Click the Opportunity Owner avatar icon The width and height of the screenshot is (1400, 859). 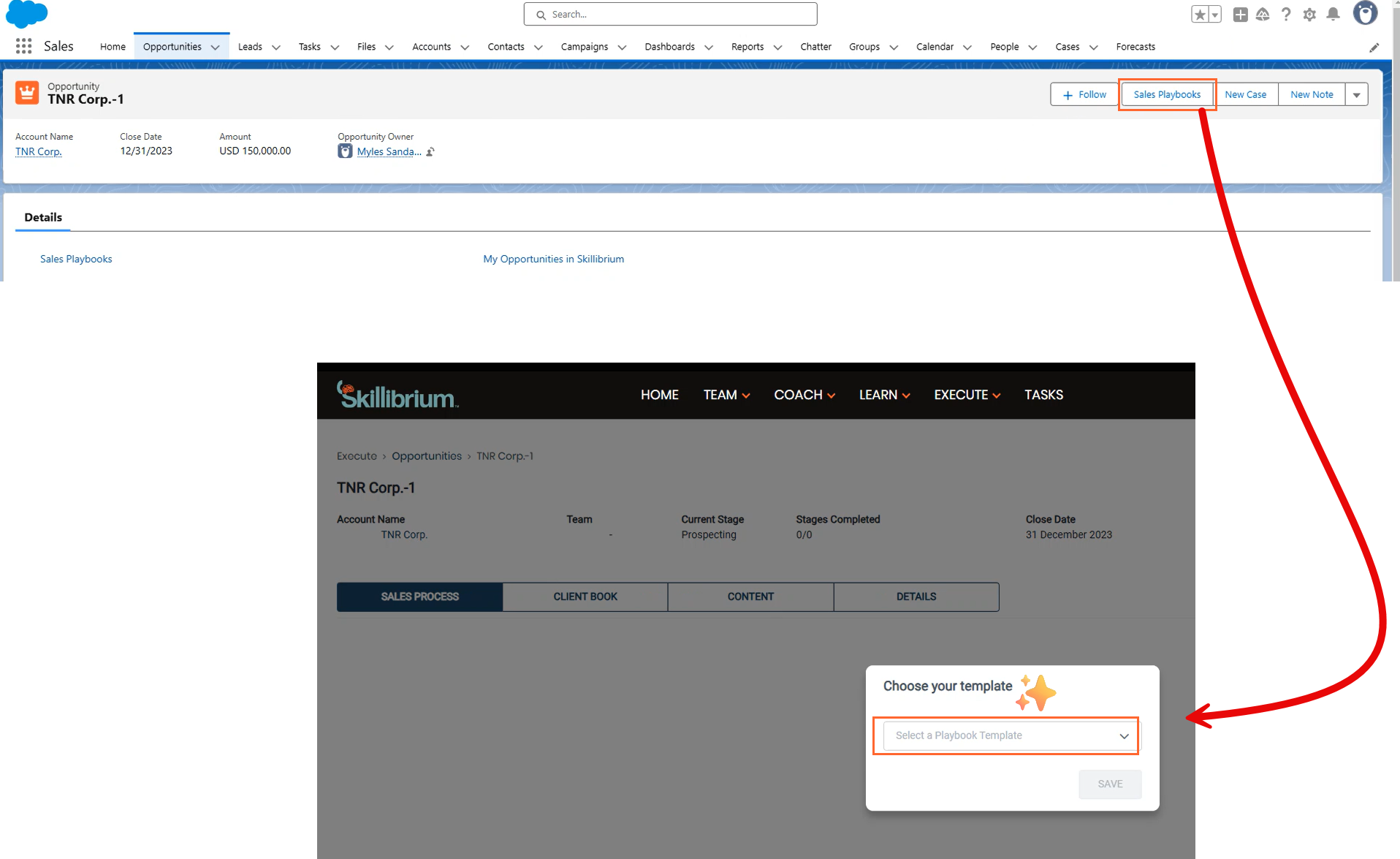(x=345, y=151)
